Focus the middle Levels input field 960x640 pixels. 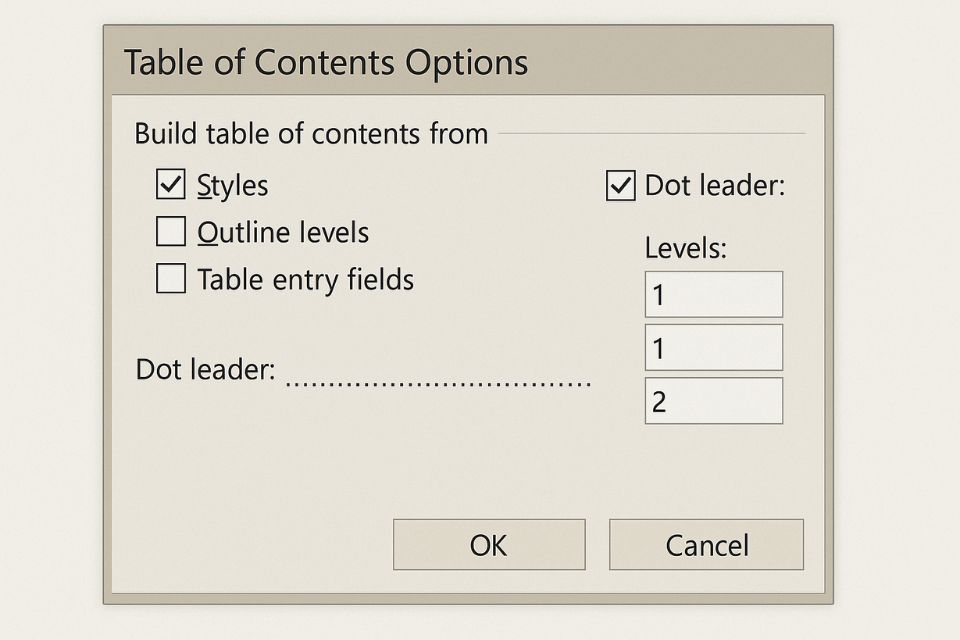(x=713, y=348)
